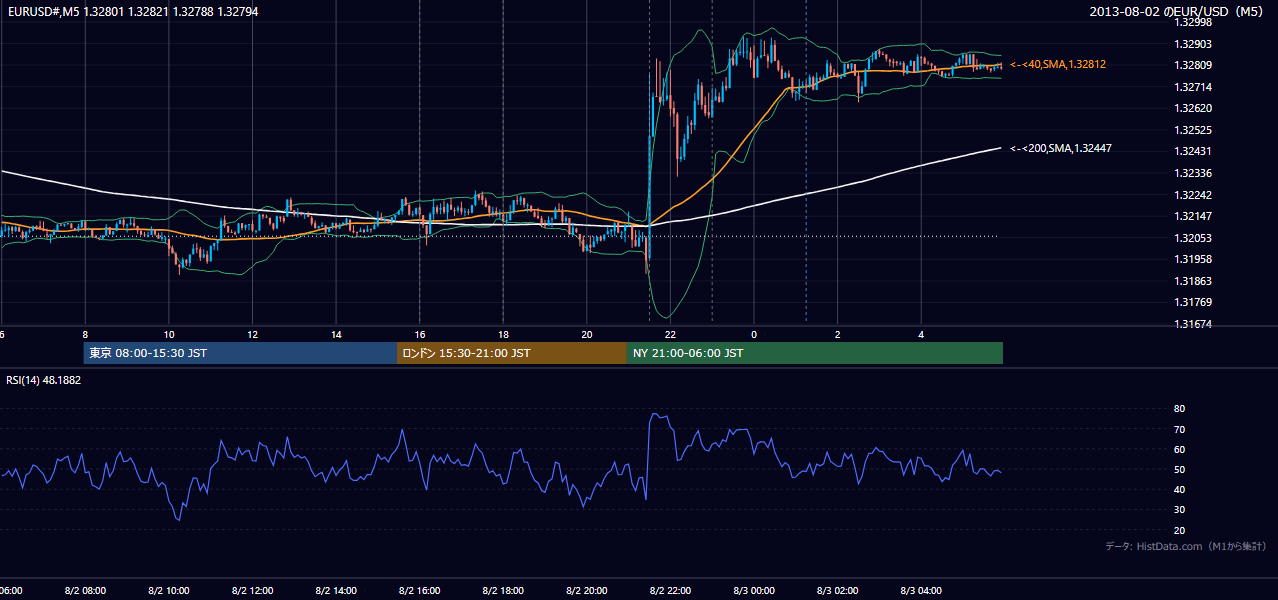Click the RSI scale value 20
Image resolution: width=1278 pixels, height=600 pixels.
(x=1179, y=530)
